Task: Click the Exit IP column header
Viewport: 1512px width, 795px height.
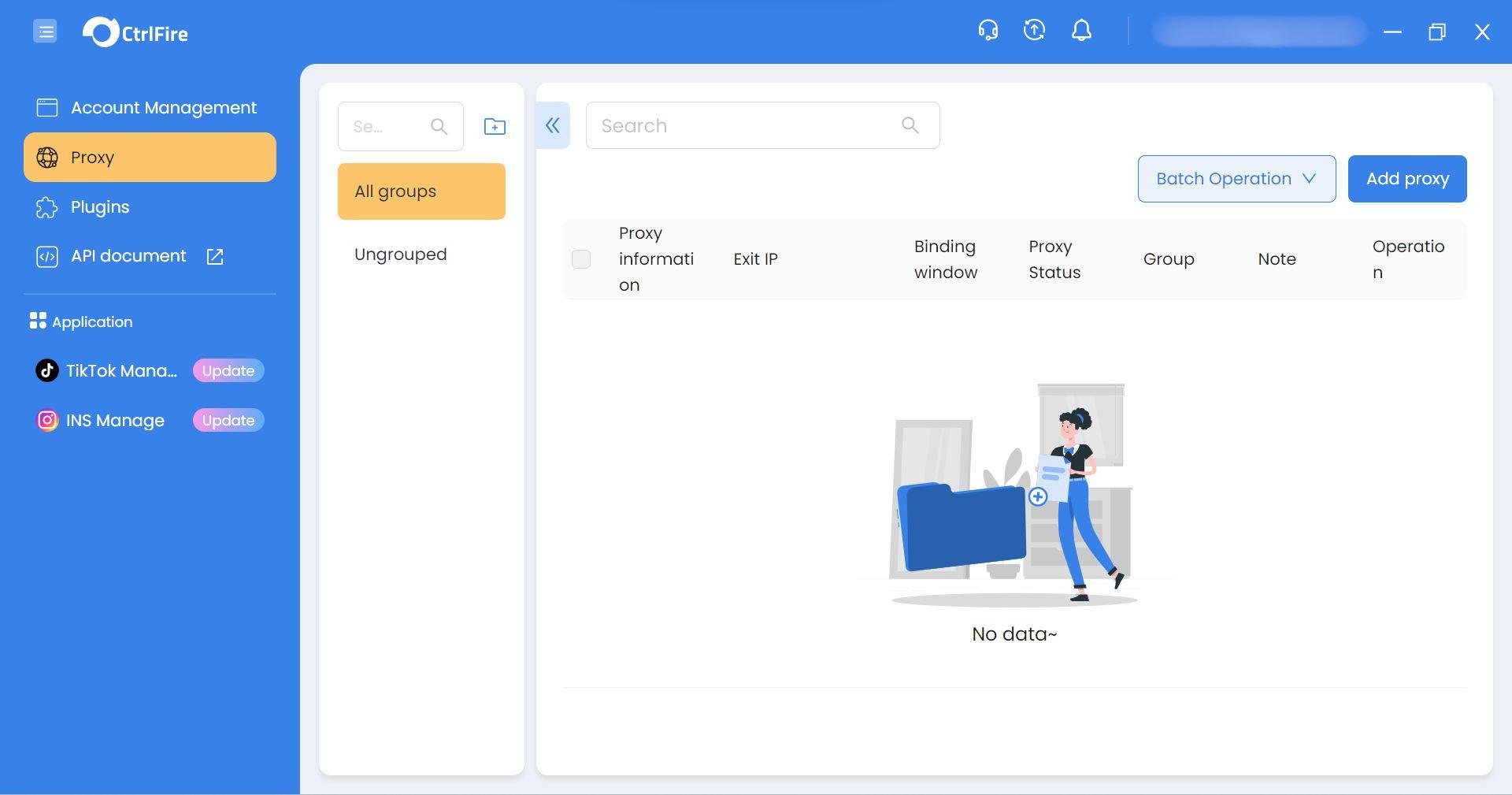Action: click(x=755, y=259)
